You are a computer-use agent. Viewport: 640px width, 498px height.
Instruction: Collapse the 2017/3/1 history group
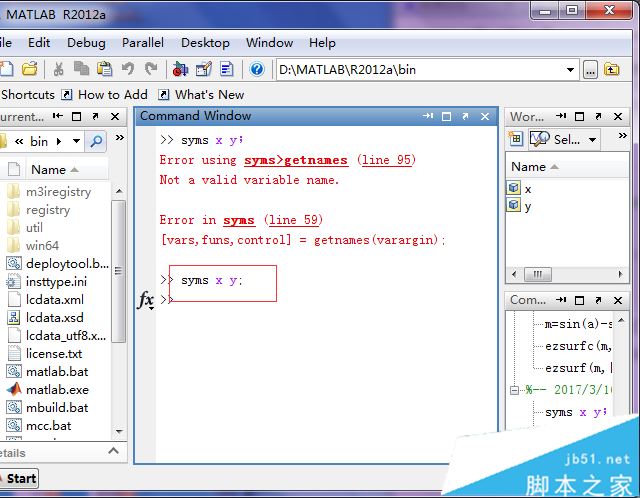514,390
